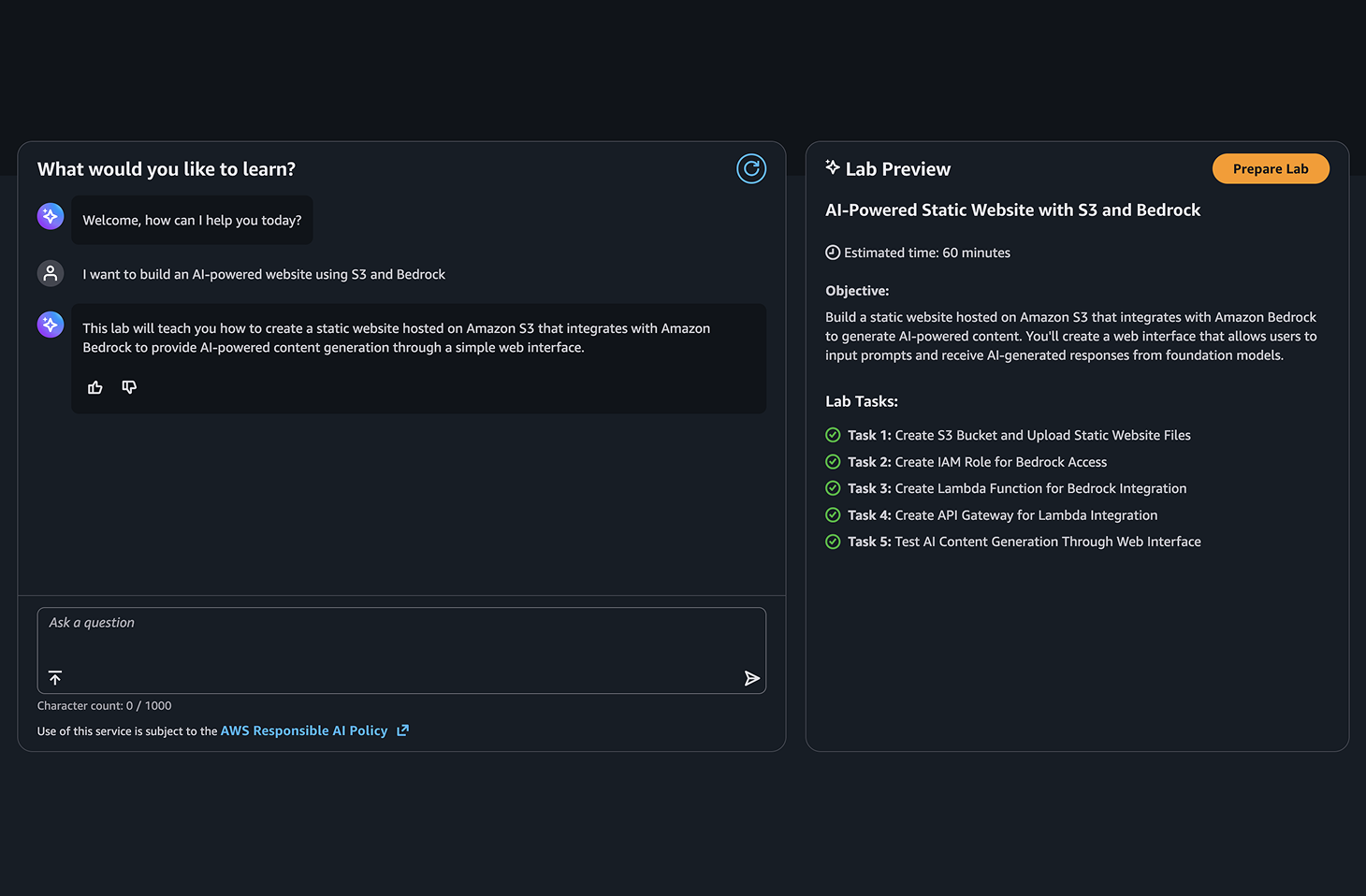The image size is (1366, 896).
Task: Click the 'Lab Tasks:' label
Action: pyautogui.click(x=862, y=401)
